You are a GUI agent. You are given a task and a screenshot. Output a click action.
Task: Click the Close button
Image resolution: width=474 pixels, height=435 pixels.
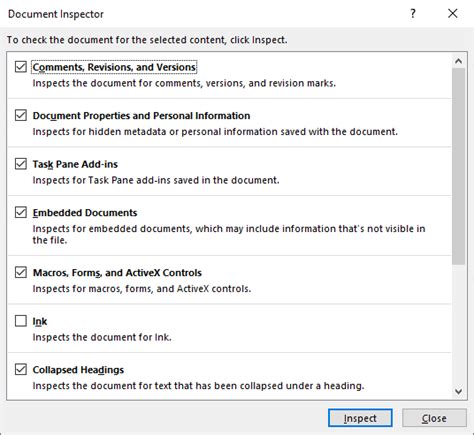click(434, 418)
